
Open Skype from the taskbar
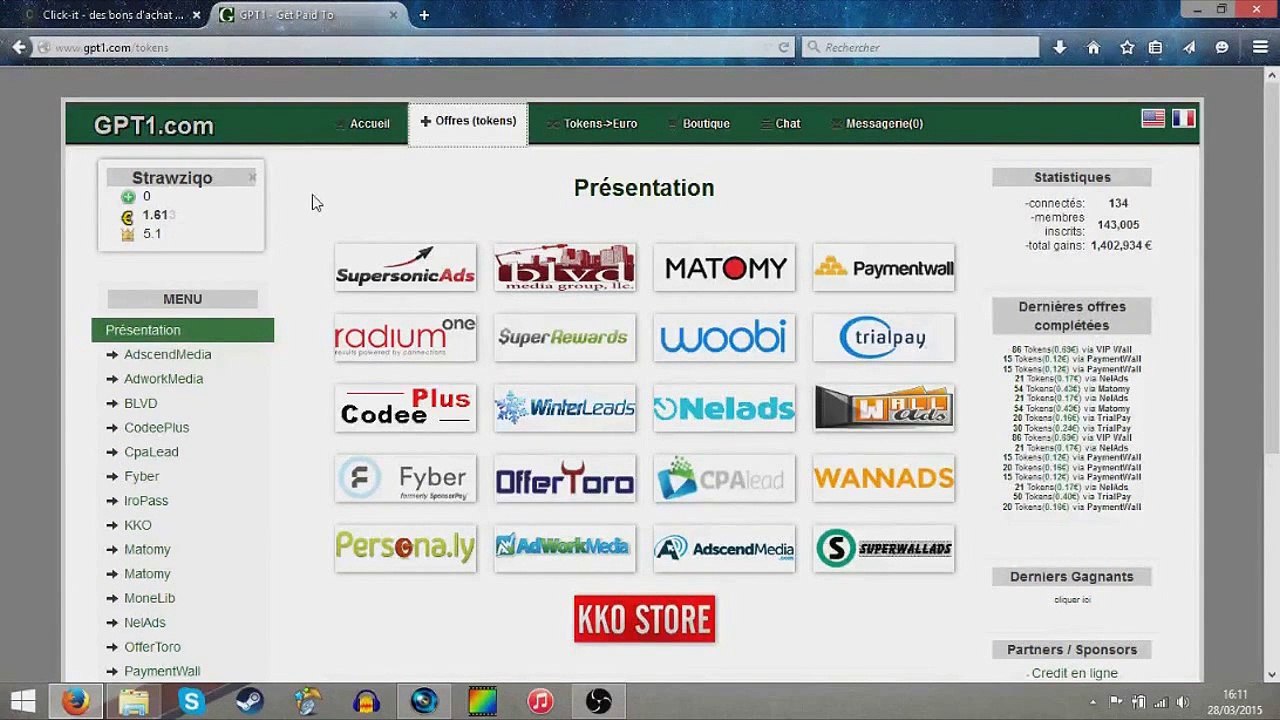[x=191, y=701]
